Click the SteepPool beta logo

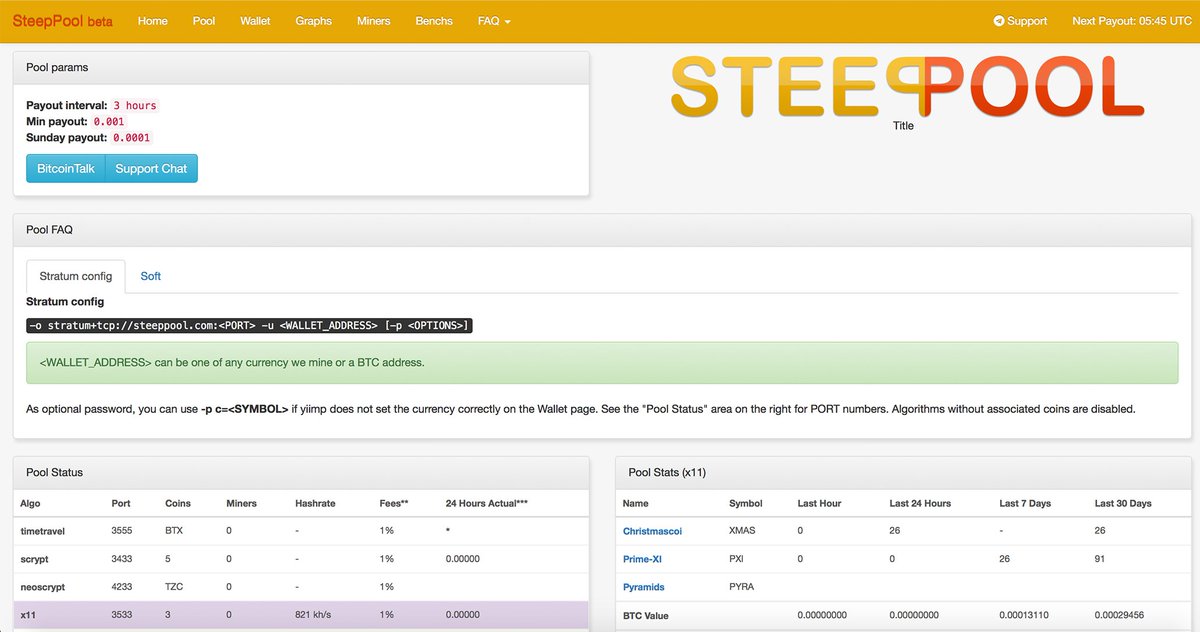point(60,20)
